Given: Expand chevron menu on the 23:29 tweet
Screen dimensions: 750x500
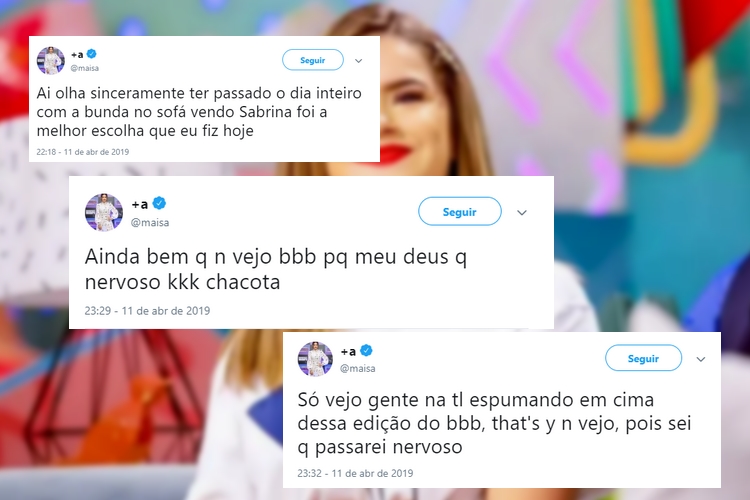Looking at the screenshot, I should [x=522, y=212].
